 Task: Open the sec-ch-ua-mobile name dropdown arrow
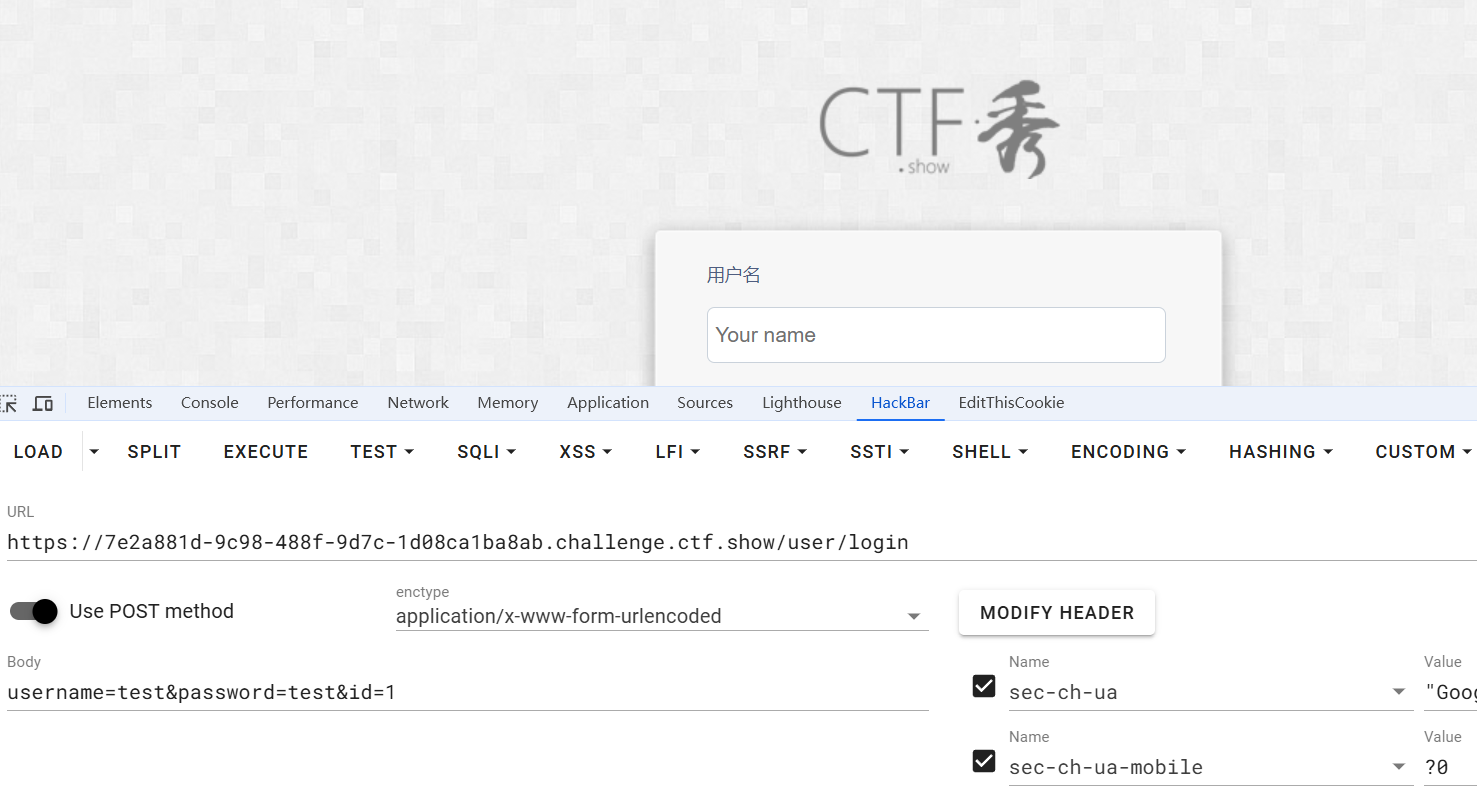click(x=1399, y=767)
